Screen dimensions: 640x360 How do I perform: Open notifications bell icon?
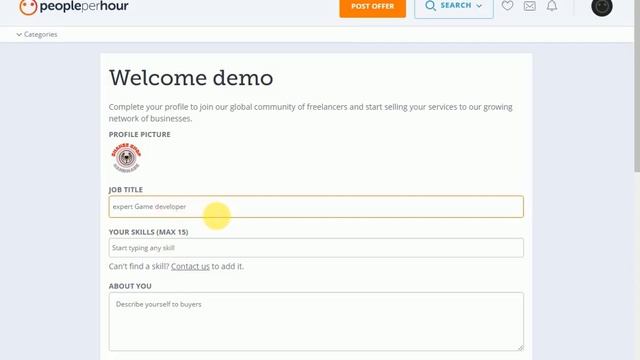[x=552, y=6]
